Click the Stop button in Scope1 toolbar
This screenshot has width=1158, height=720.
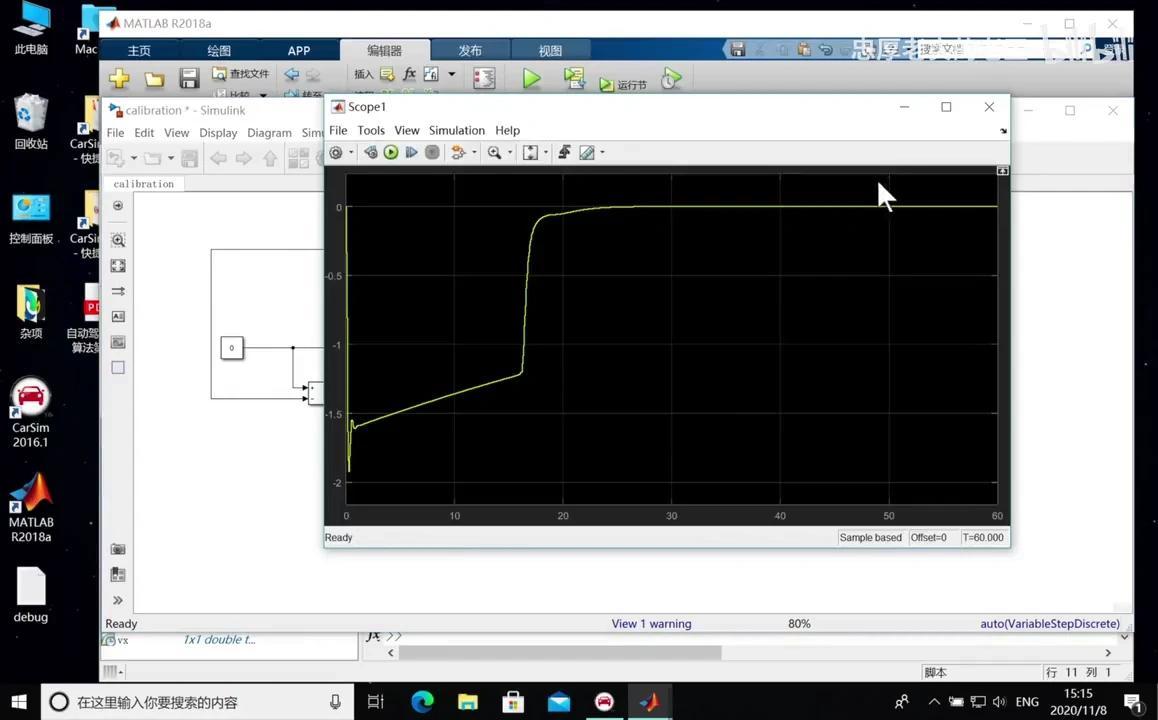[432, 153]
